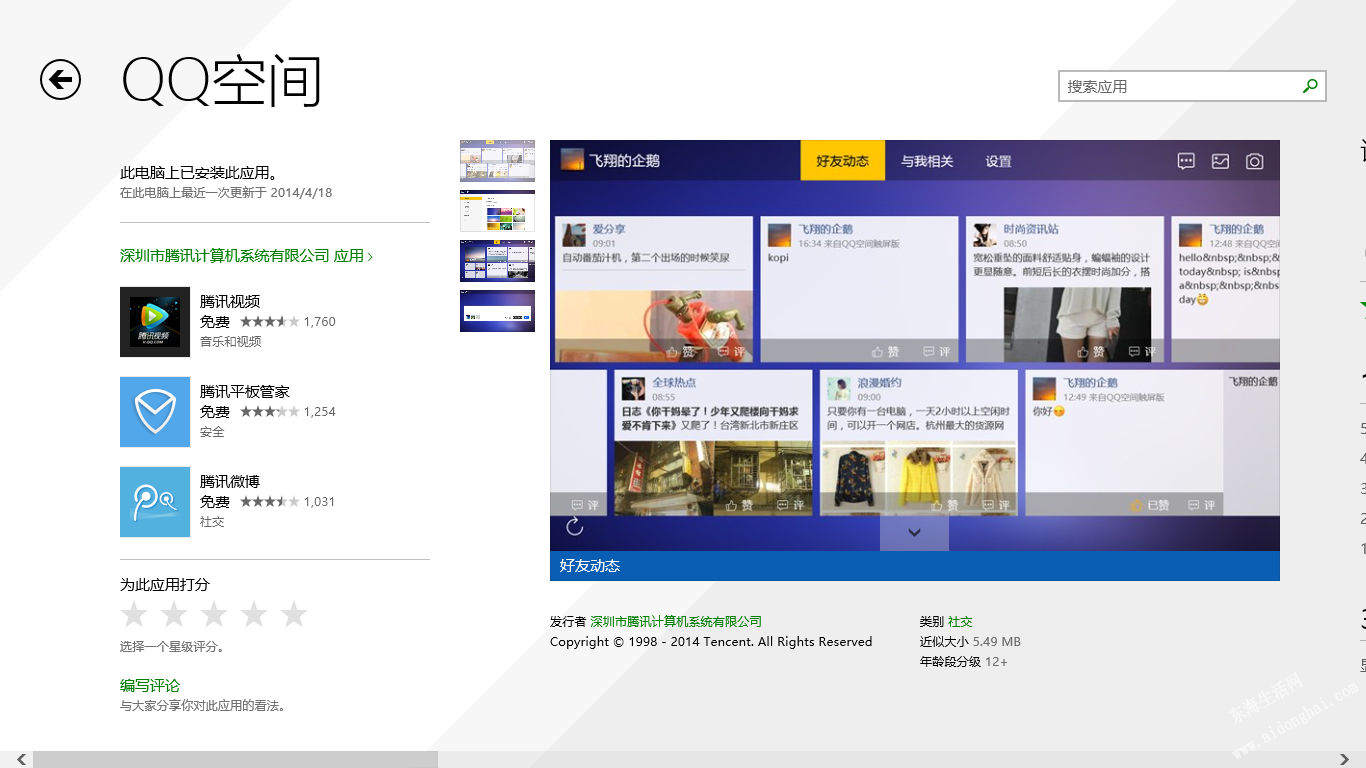Click the 设置 tab in the preview
Viewport: 1366px width, 768px height.
tap(998, 160)
